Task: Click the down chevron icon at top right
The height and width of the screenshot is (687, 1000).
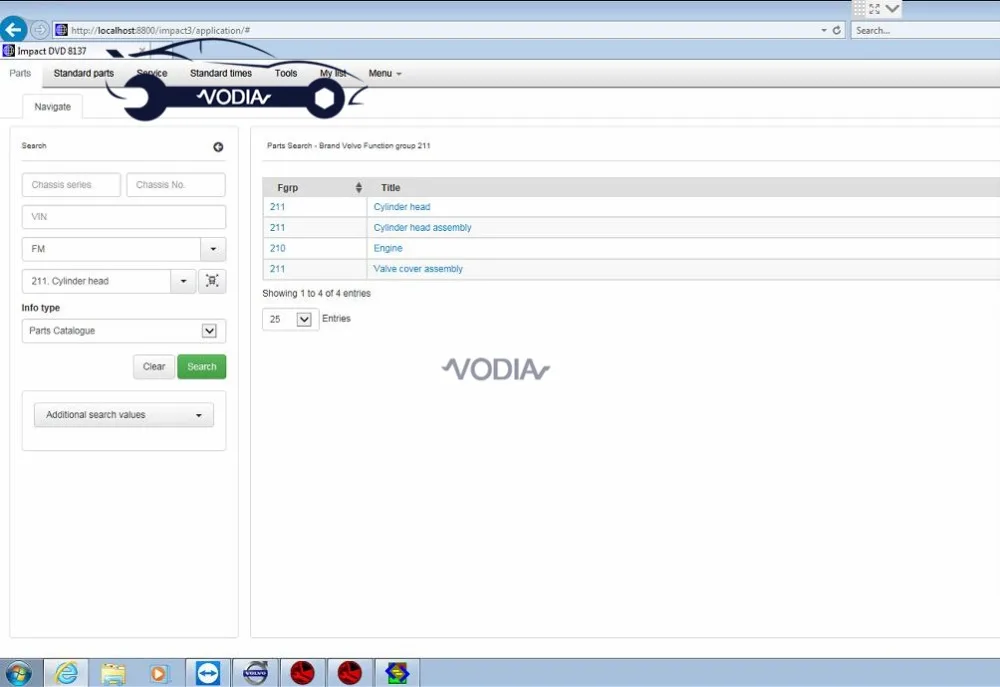Action: point(892,8)
